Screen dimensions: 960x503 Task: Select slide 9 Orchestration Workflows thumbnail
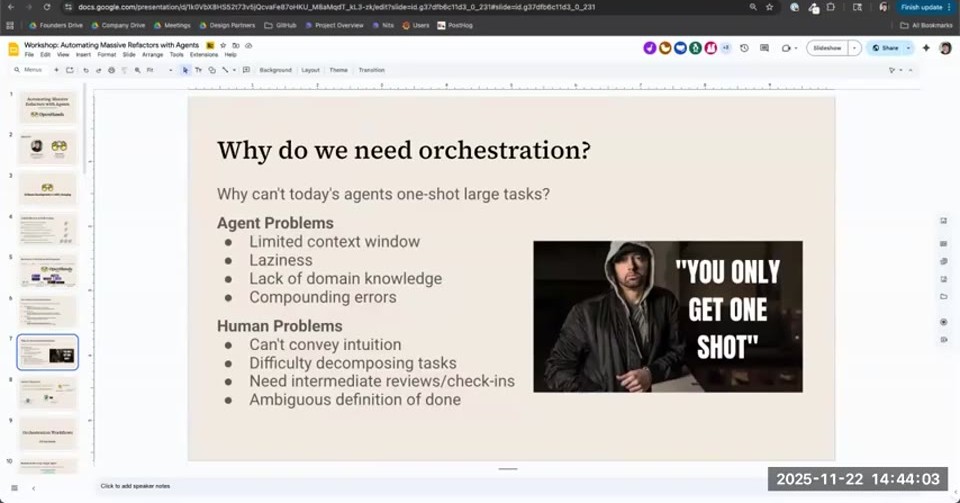coord(48,434)
